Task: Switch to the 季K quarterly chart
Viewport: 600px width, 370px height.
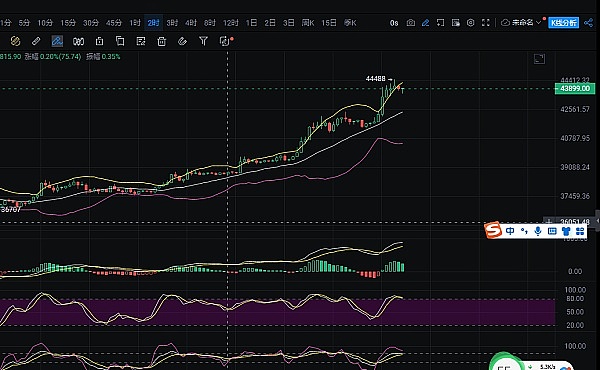Action: pos(350,23)
